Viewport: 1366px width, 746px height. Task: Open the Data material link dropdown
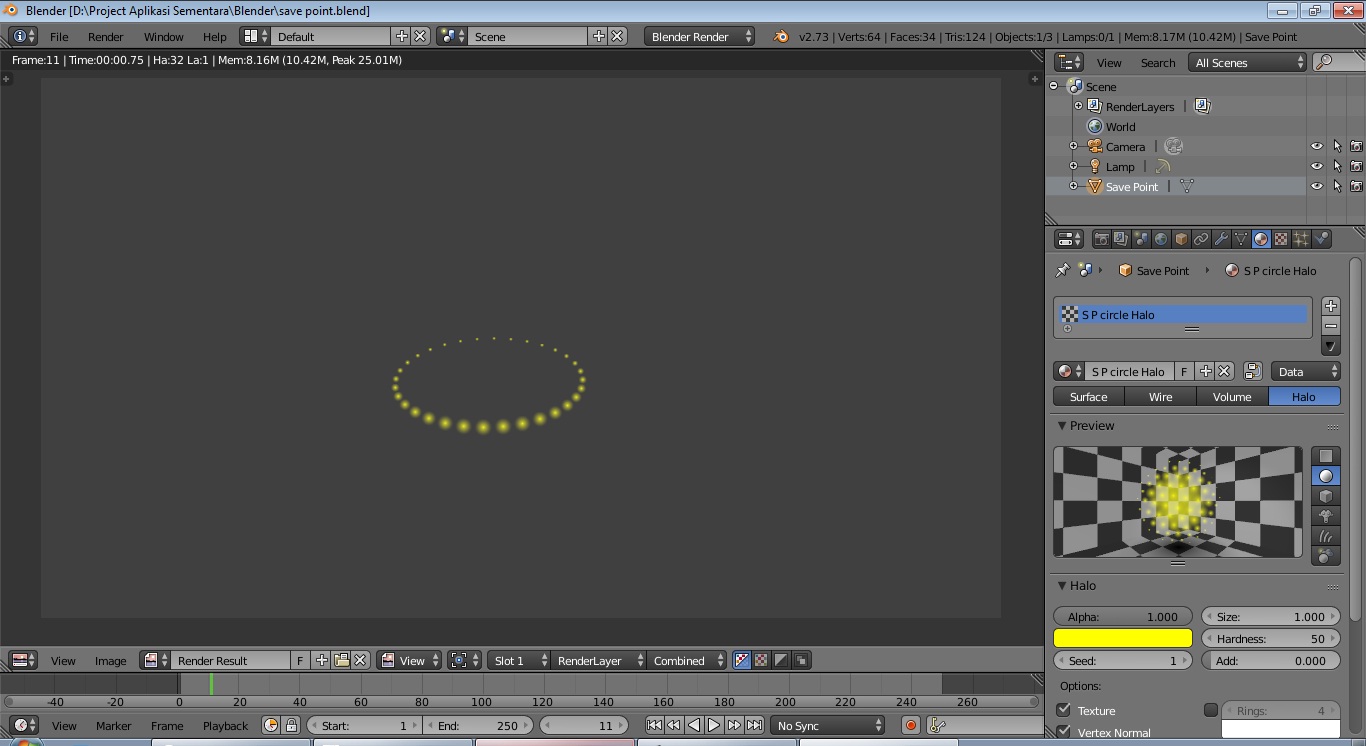tap(1305, 371)
